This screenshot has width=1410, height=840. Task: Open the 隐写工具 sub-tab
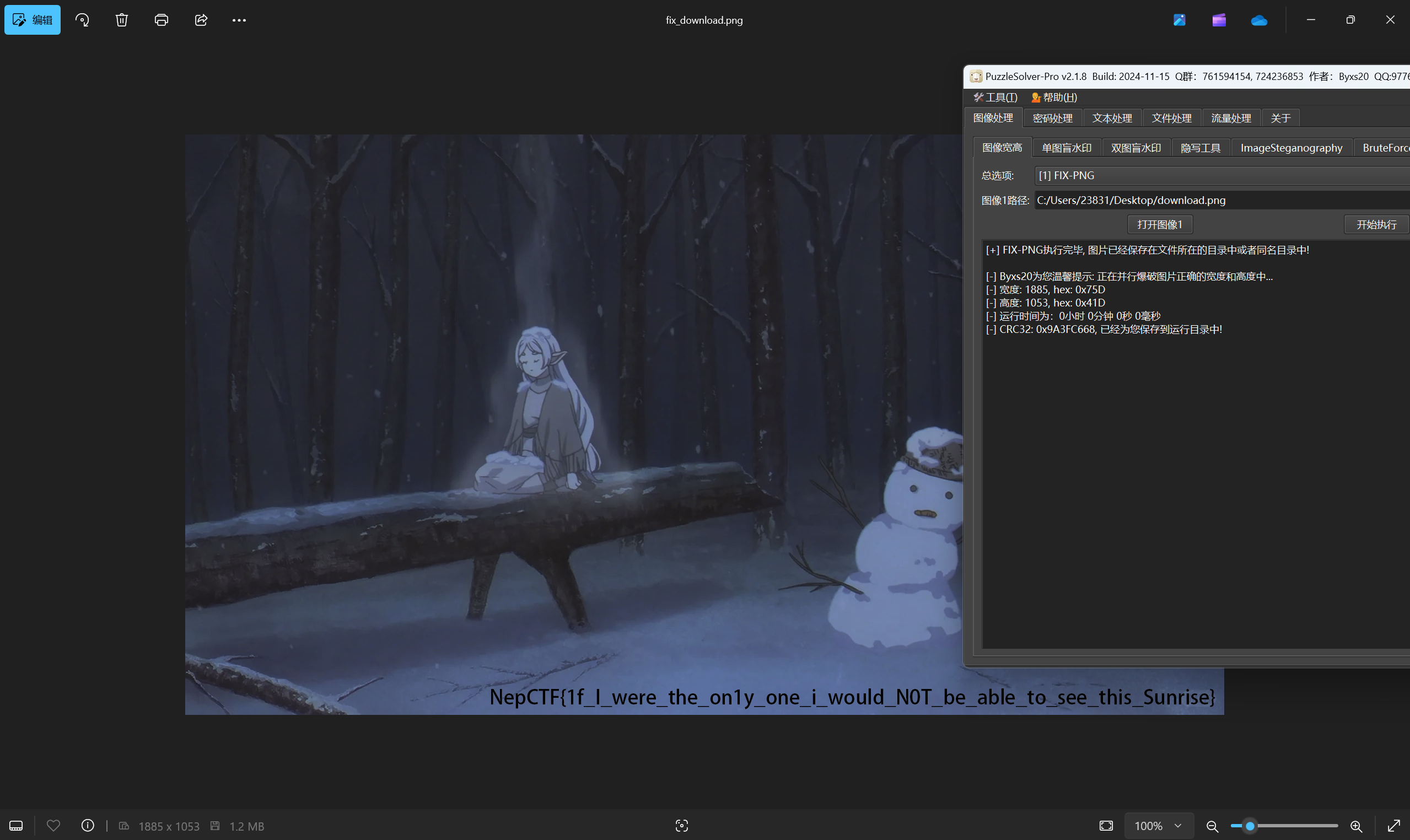[x=1201, y=148]
